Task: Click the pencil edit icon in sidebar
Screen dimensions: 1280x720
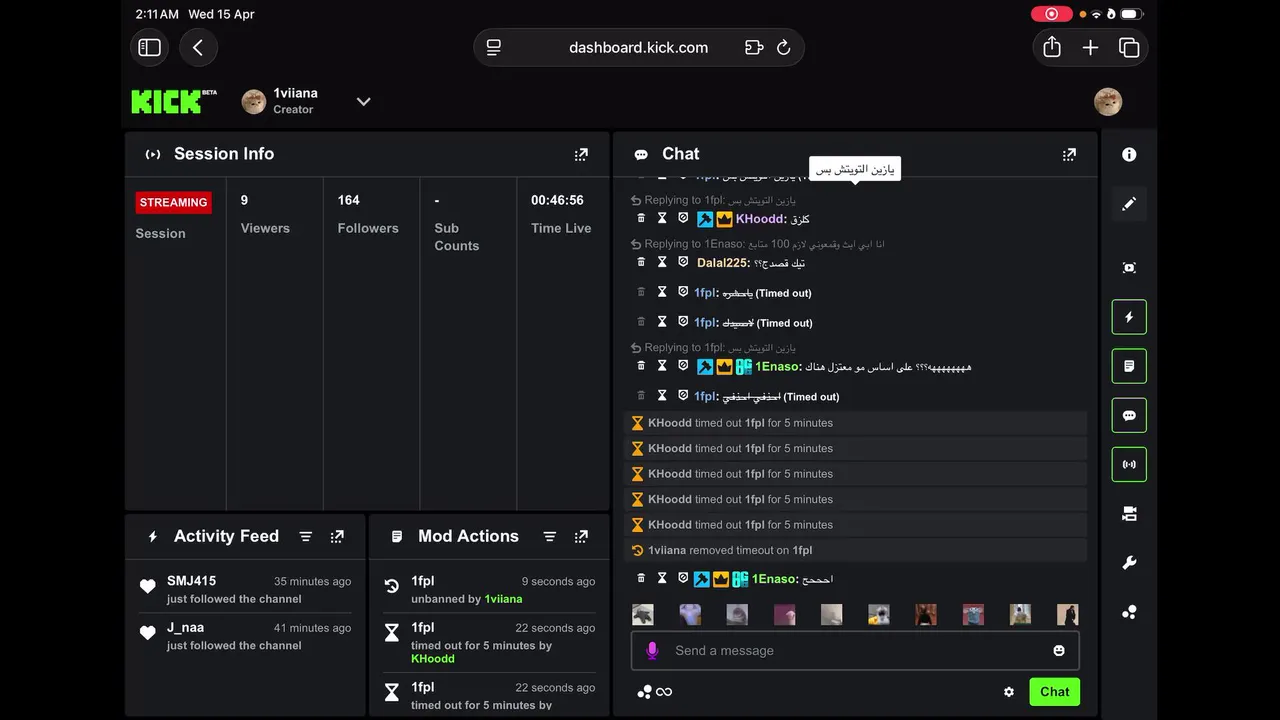Action: (x=1129, y=204)
